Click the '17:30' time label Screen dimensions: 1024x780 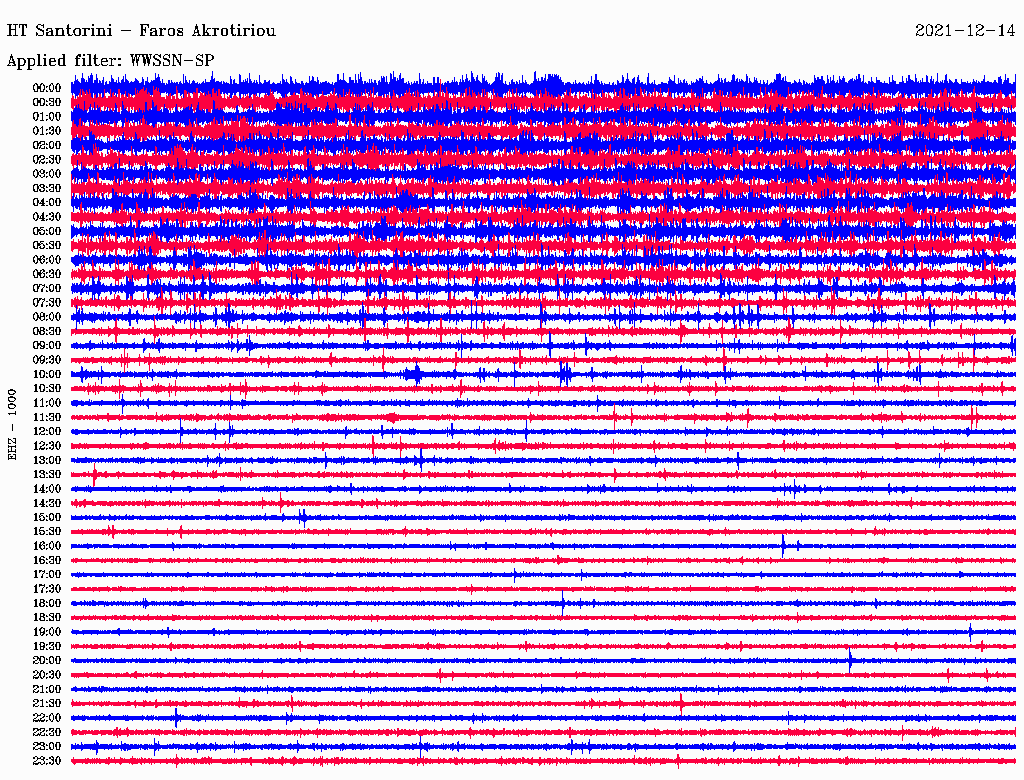(x=47, y=589)
